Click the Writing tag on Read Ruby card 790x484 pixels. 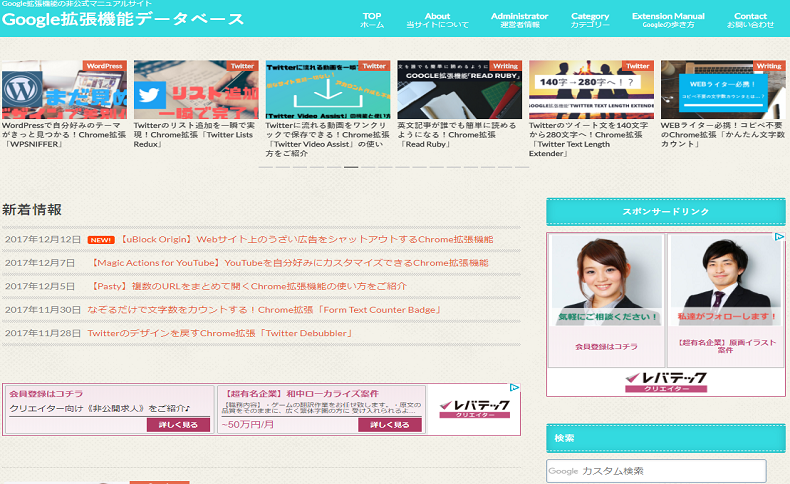[505, 66]
